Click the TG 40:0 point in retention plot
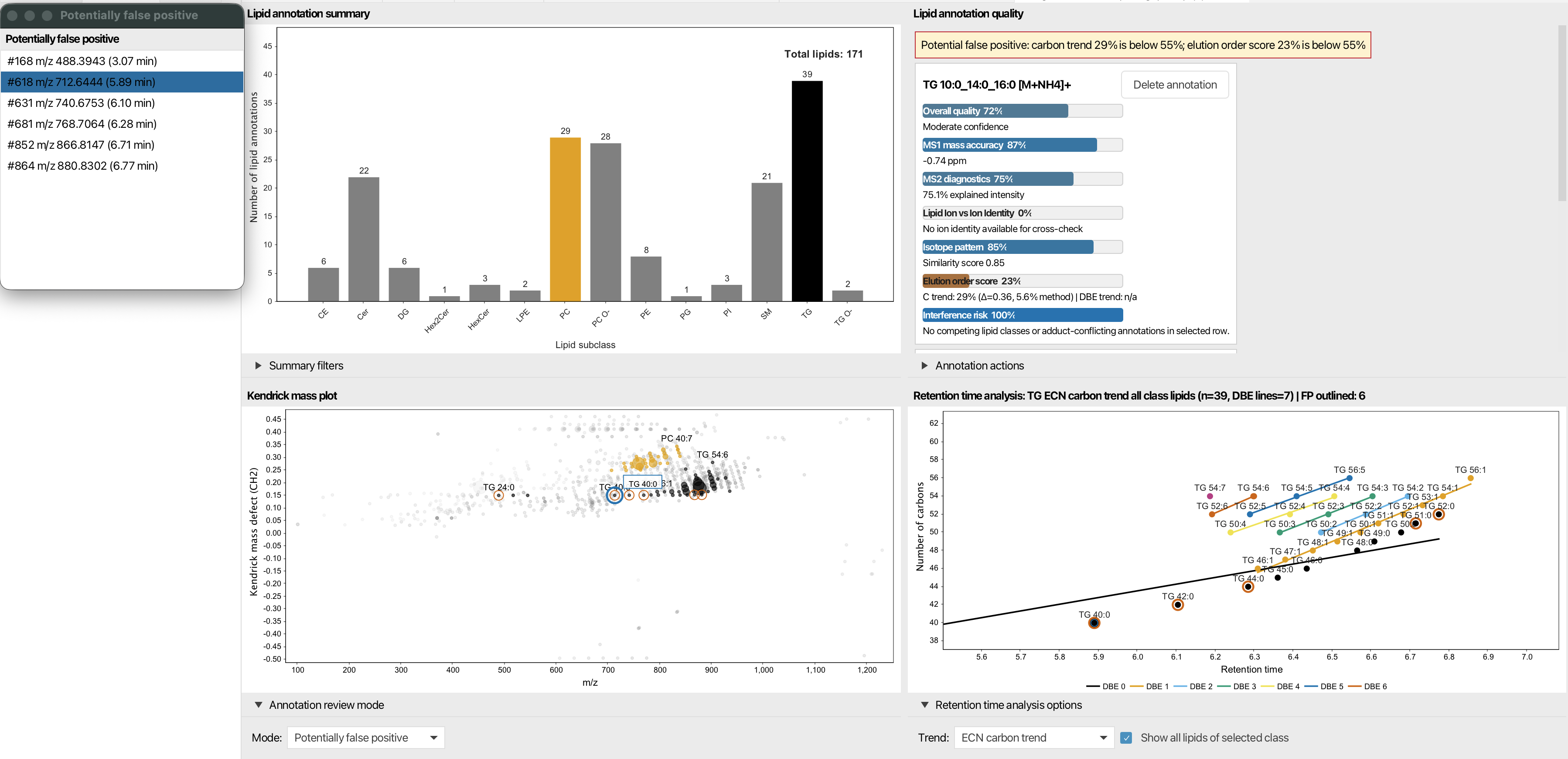Viewport: 1568px width, 759px height. (1094, 622)
